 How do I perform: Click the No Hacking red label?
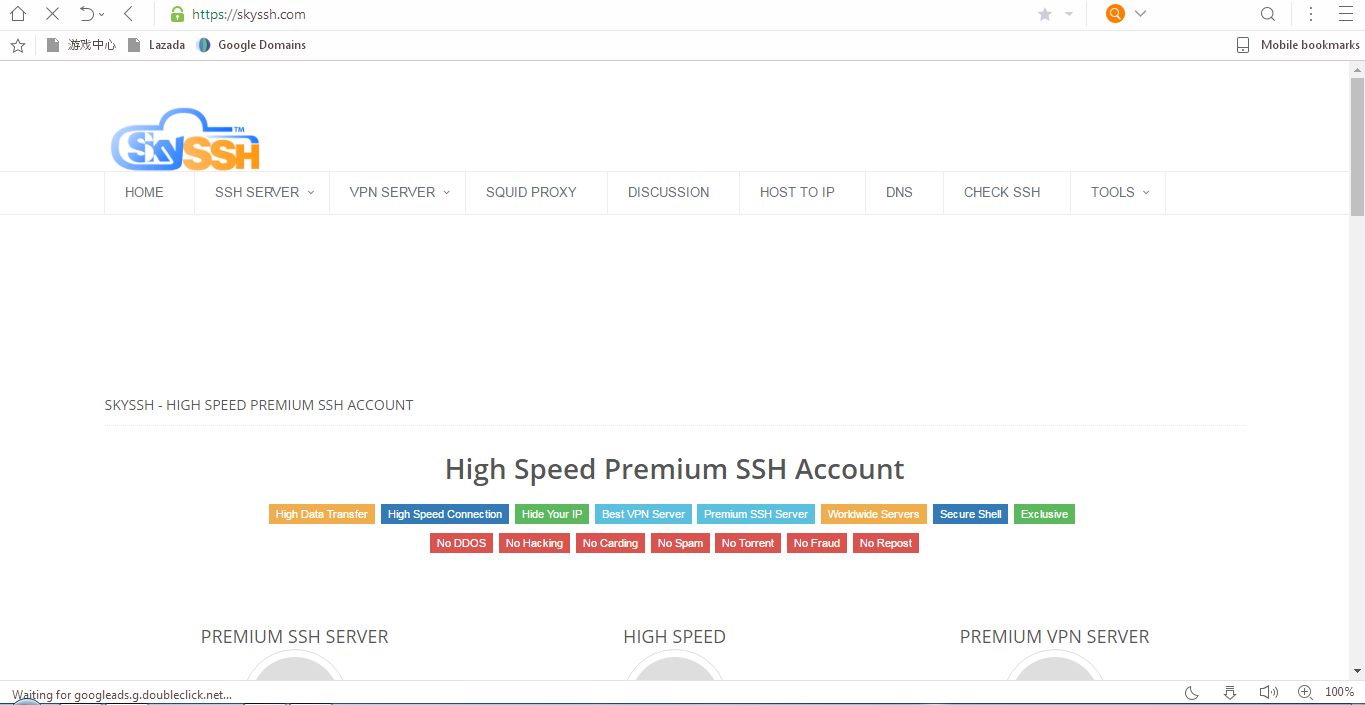[x=534, y=543]
